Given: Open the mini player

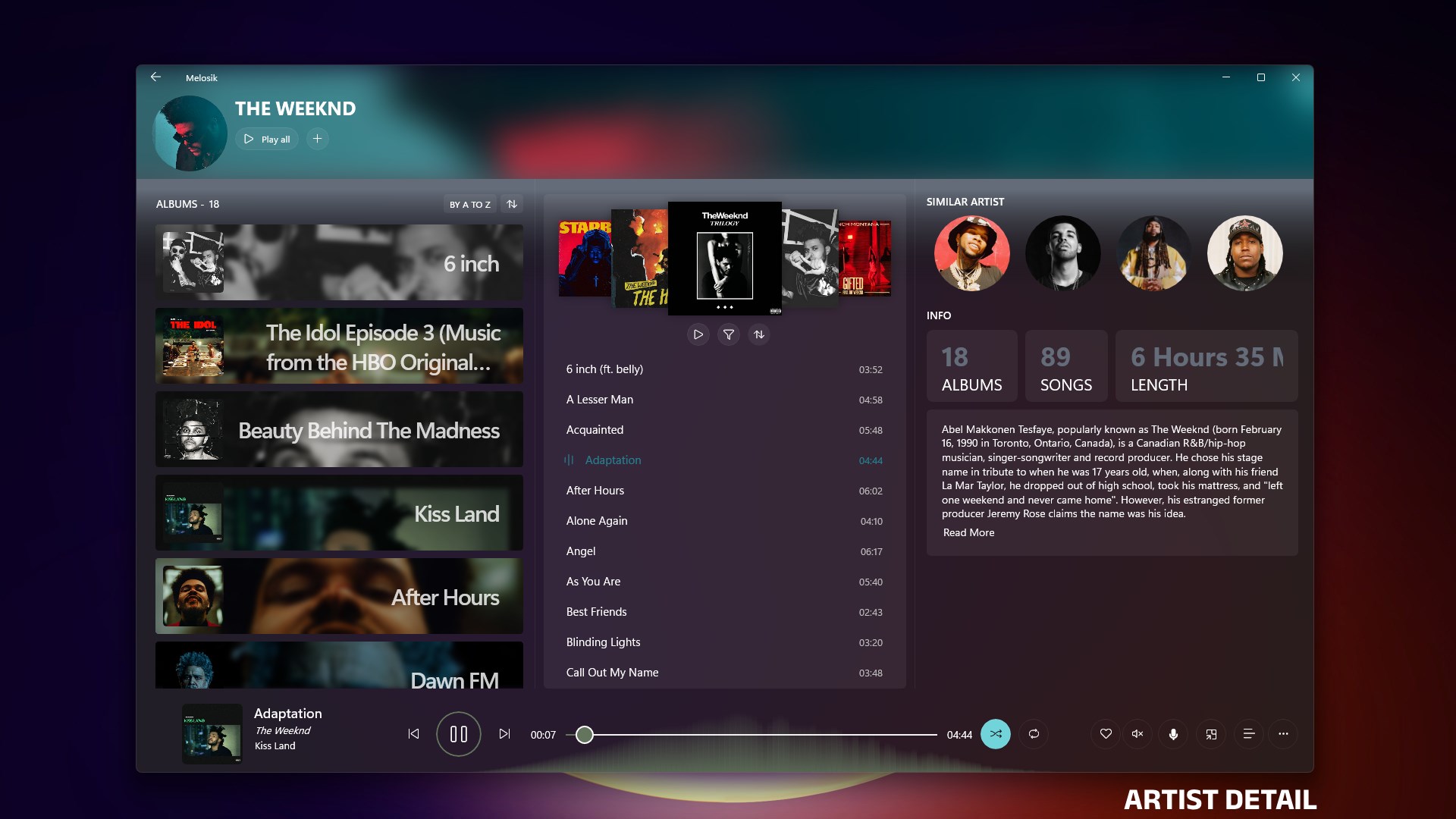Looking at the screenshot, I should pos(1212,733).
